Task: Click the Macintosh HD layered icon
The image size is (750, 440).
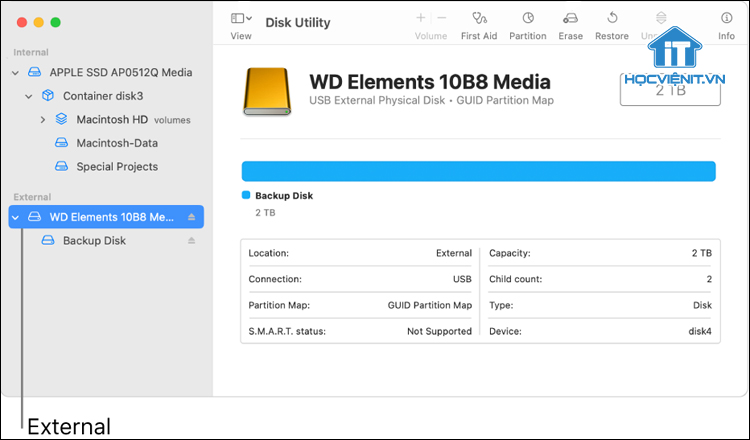Action: (x=61, y=119)
